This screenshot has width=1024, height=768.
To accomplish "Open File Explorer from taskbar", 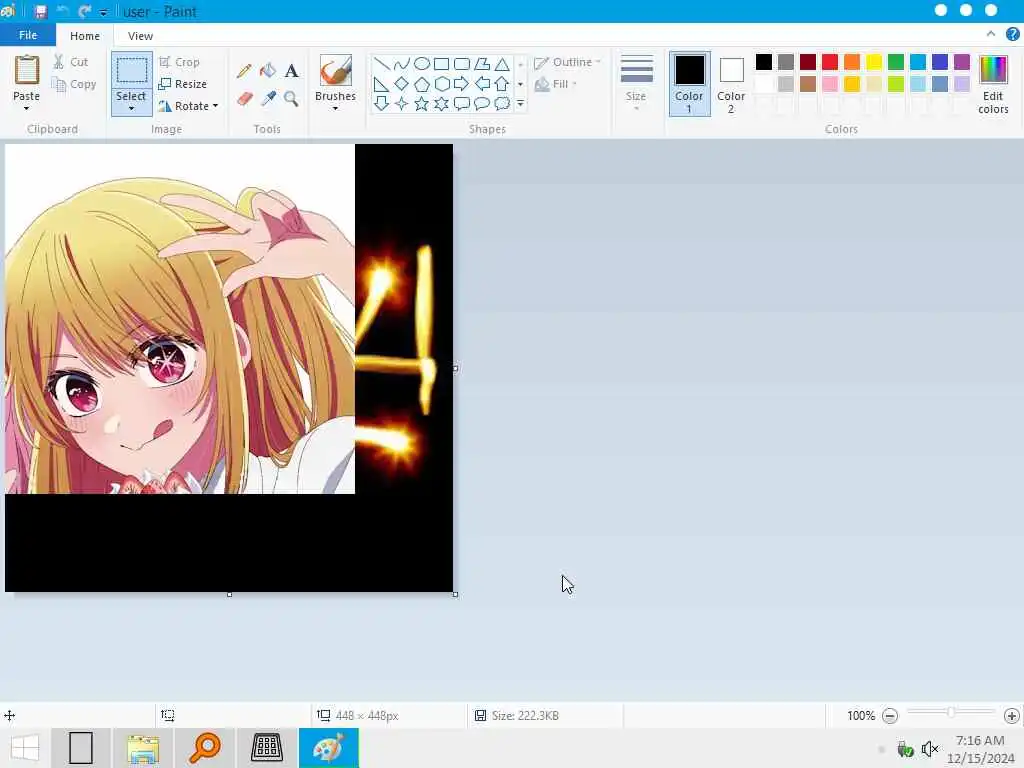I will (x=143, y=748).
